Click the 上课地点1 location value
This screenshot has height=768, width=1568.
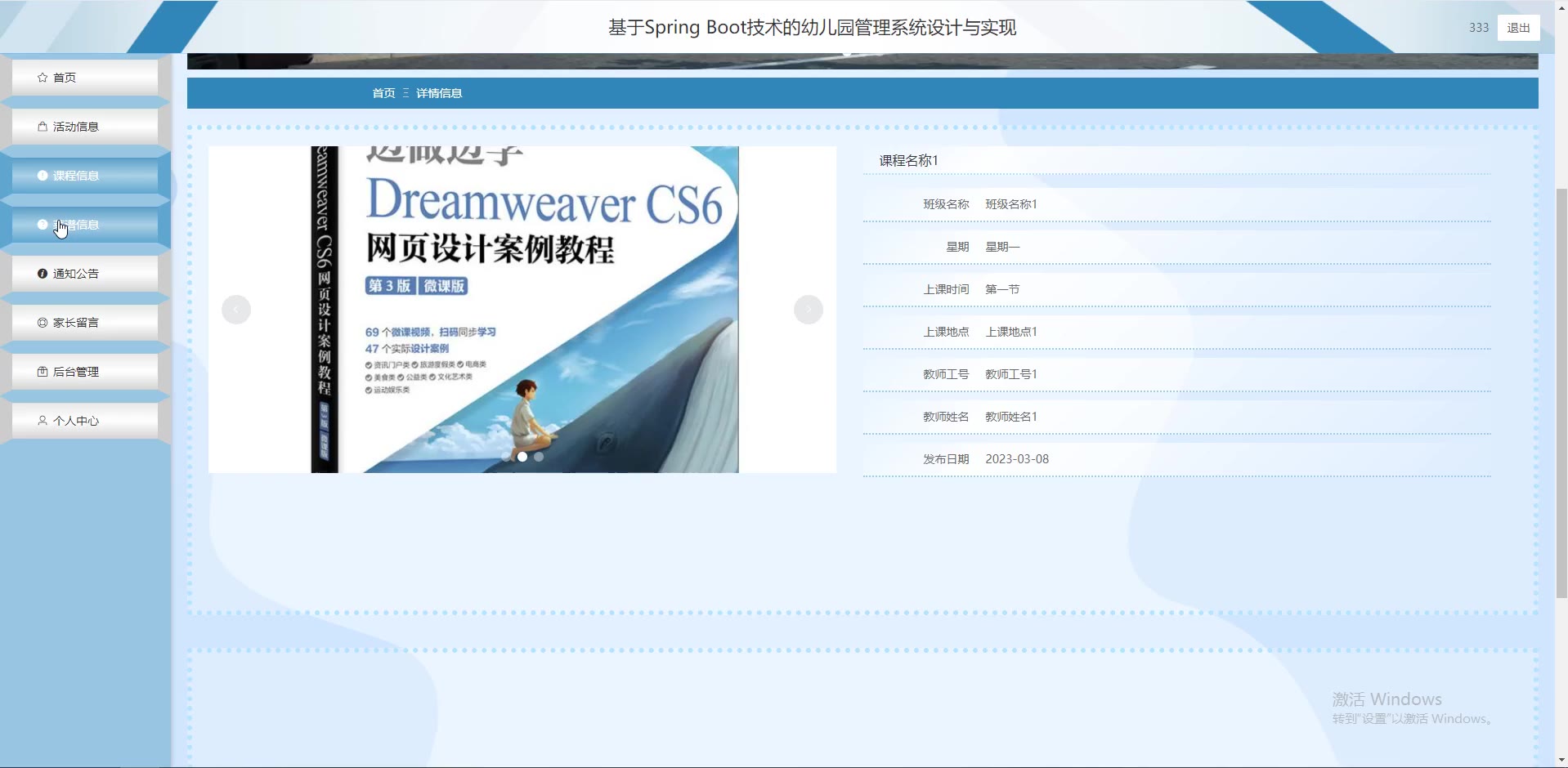[x=1011, y=332]
